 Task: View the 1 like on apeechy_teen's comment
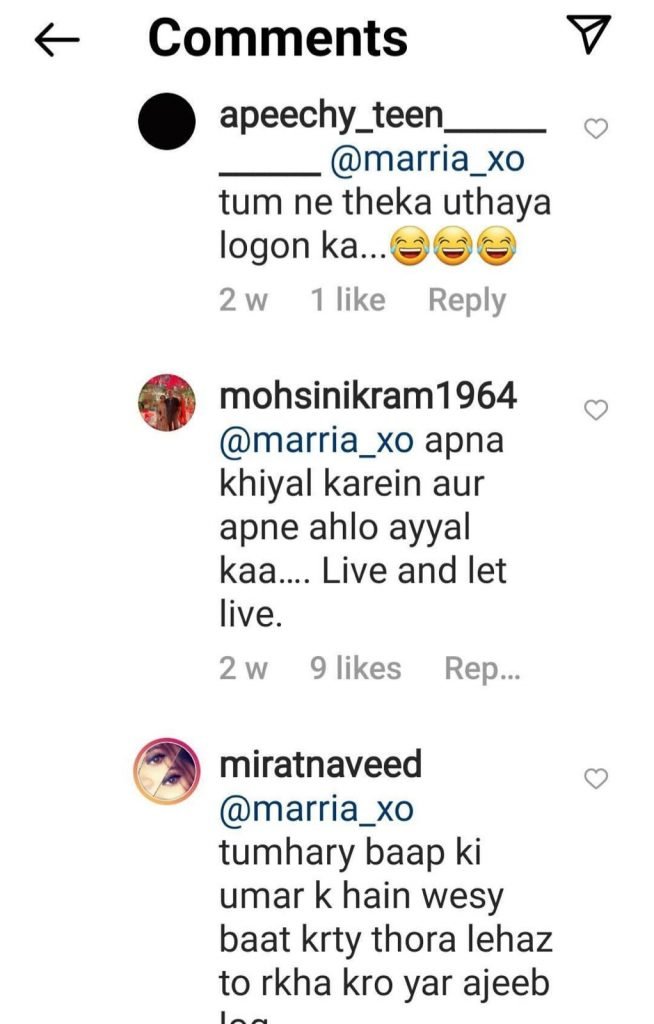point(347,300)
